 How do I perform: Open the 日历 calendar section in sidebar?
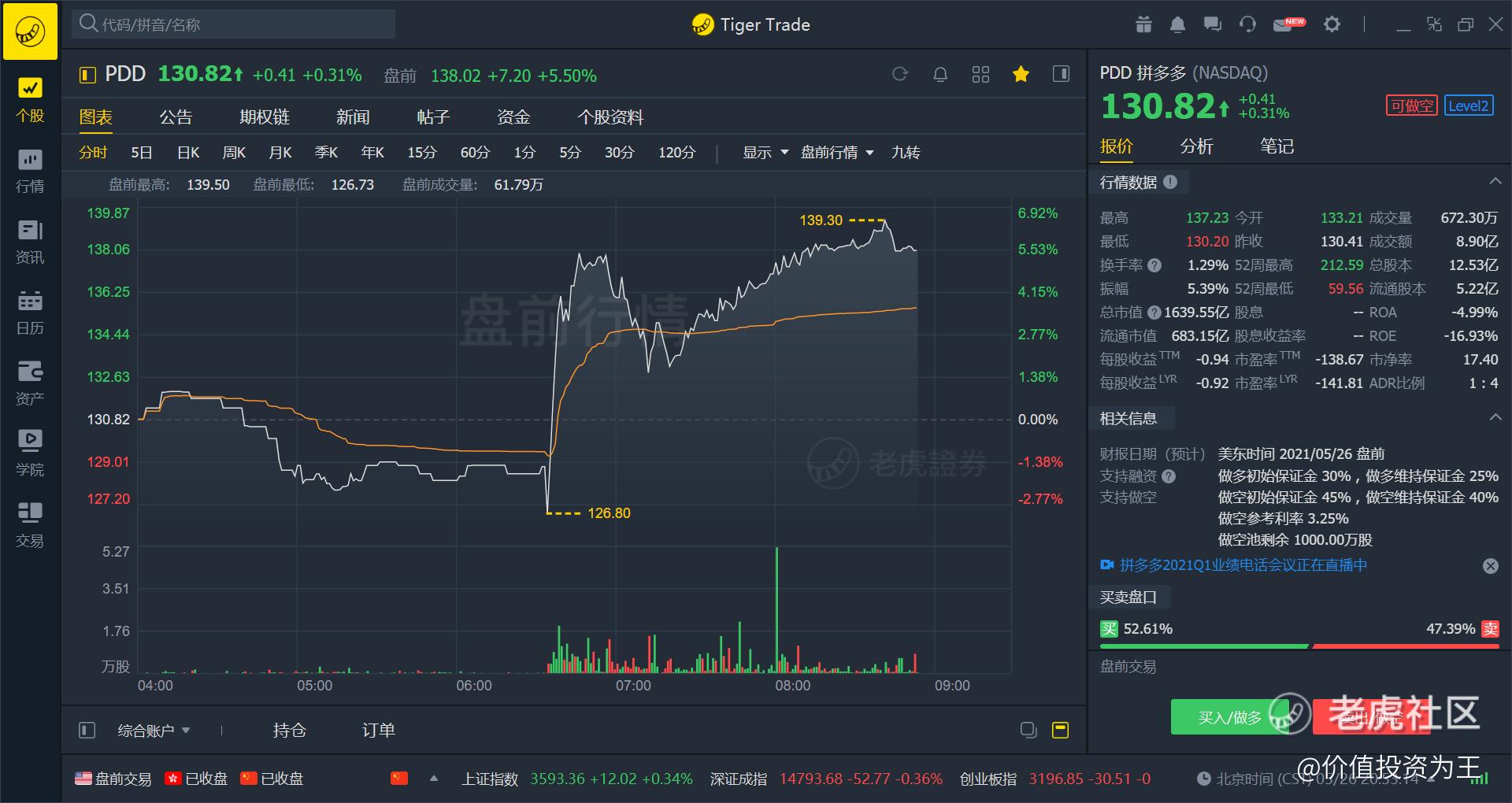[x=30, y=313]
